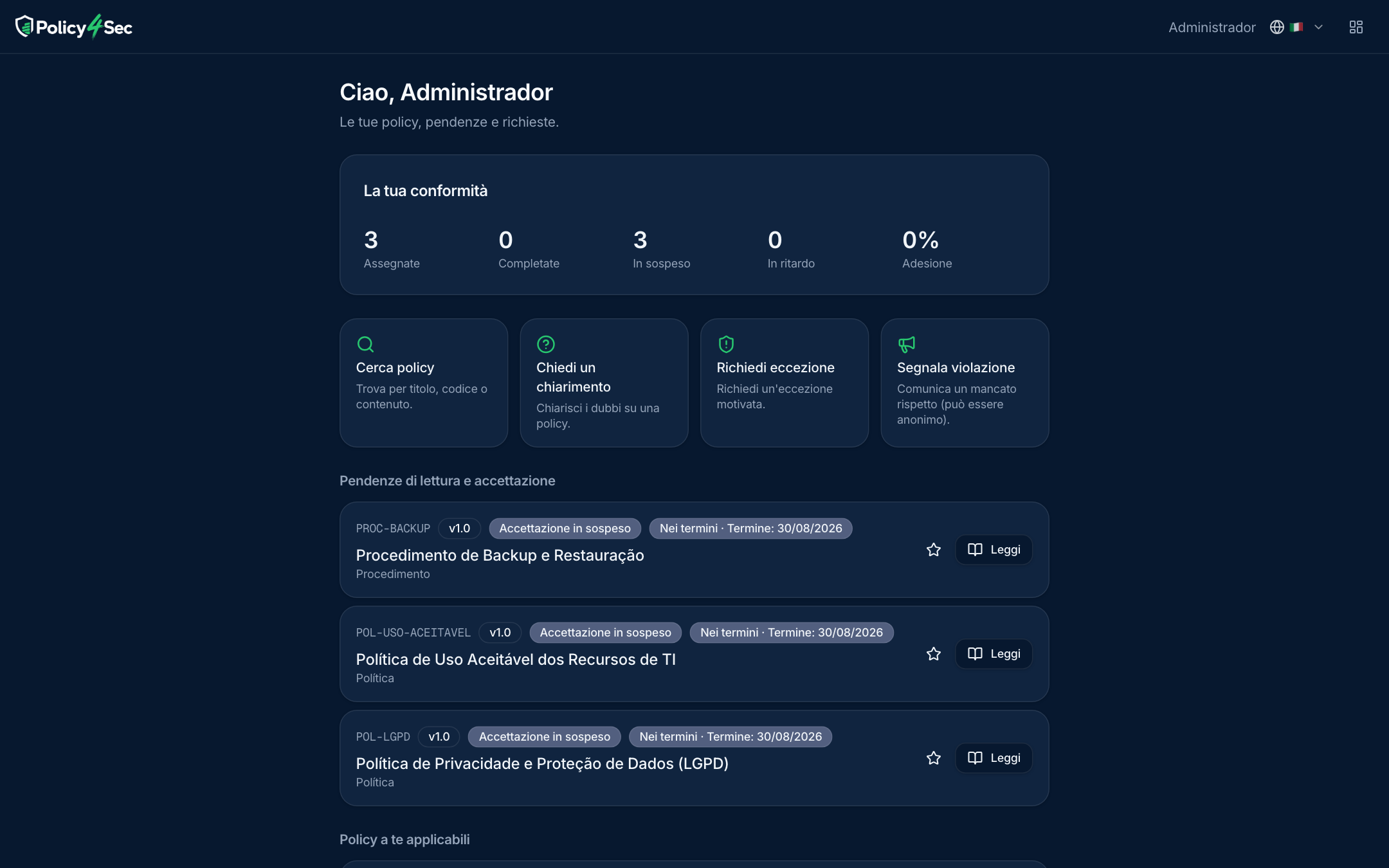Click Pendenze di lettura e accettazione heading
1389x868 pixels.
[448, 481]
